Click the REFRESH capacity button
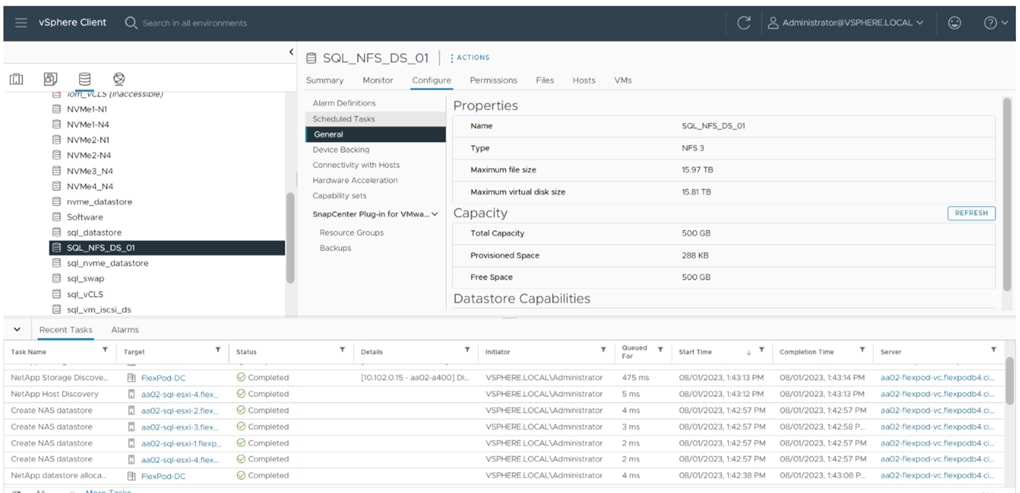The width and height of the screenshot is (1020, 493). pyautogui.click(x=971, y=213)
